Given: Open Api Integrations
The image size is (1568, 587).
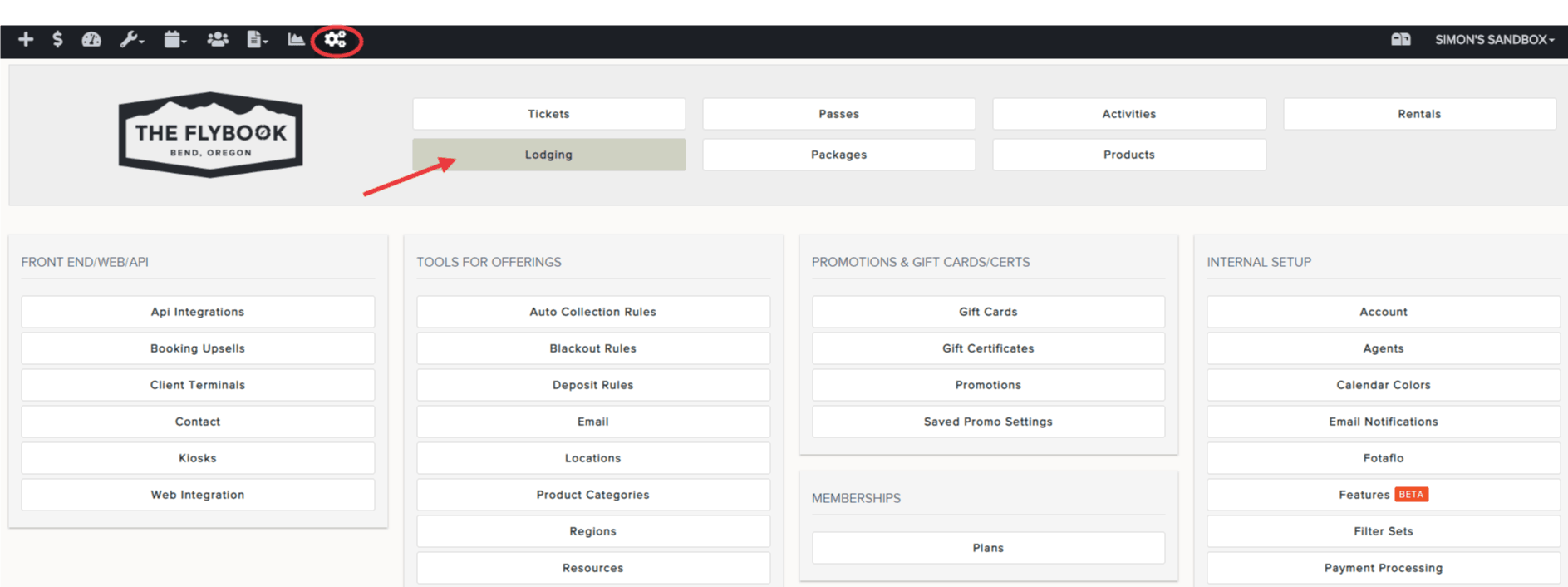Looking at the screenshot, I should tap(198, 312).
